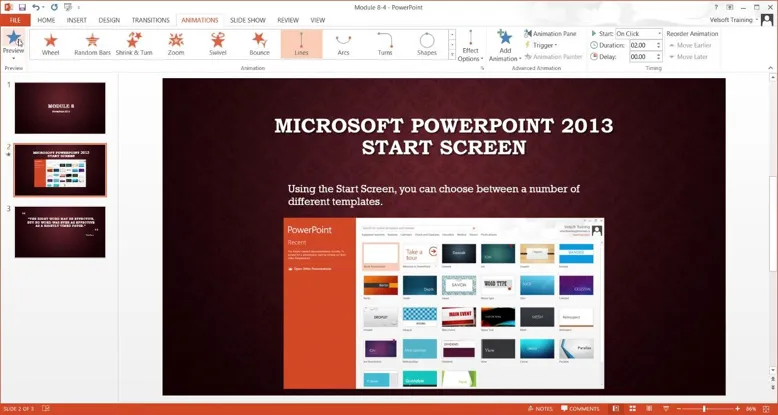This screenshot has width=778, height=415.
Task: Click the Save icon in quick access toolbar
Action: tap(22, 7)
